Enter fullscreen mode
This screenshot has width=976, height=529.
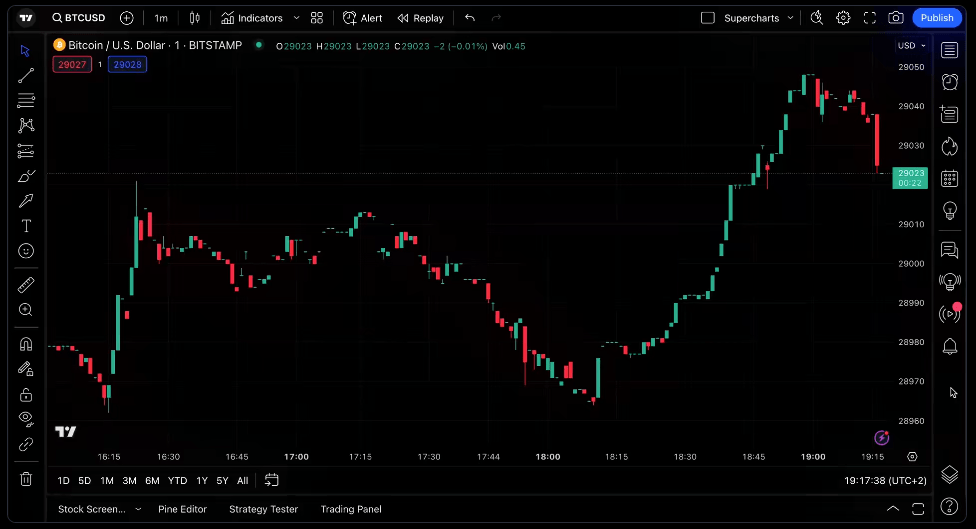(x=870, y=18)
